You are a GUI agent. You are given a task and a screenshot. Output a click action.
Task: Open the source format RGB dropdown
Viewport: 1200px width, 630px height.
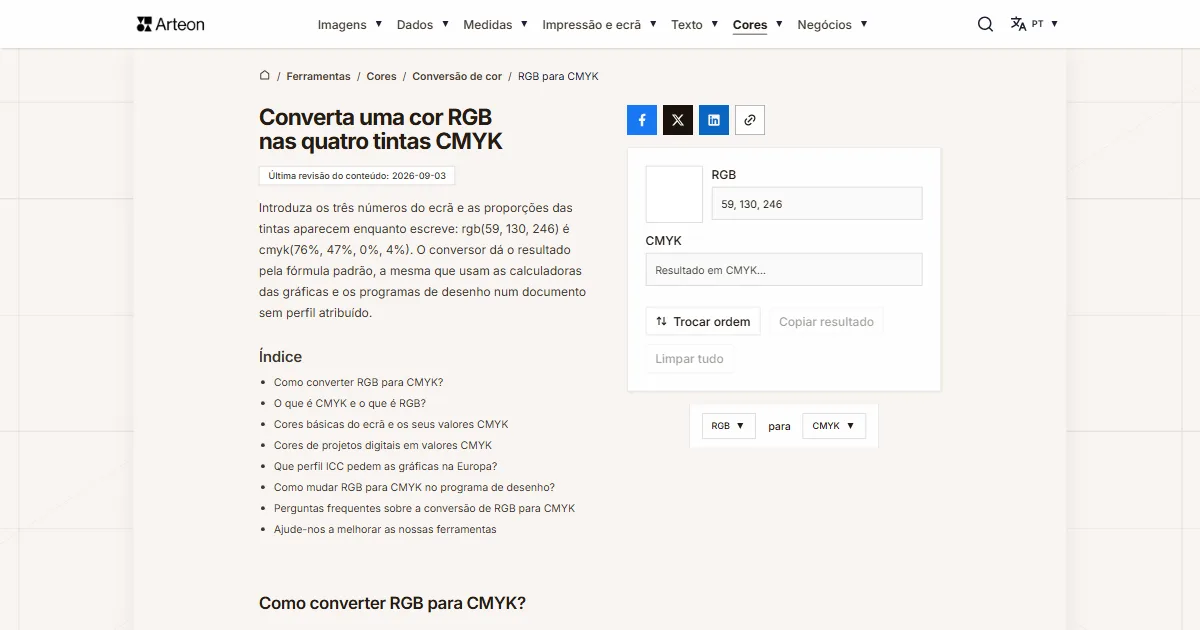(x=728, y=426)
